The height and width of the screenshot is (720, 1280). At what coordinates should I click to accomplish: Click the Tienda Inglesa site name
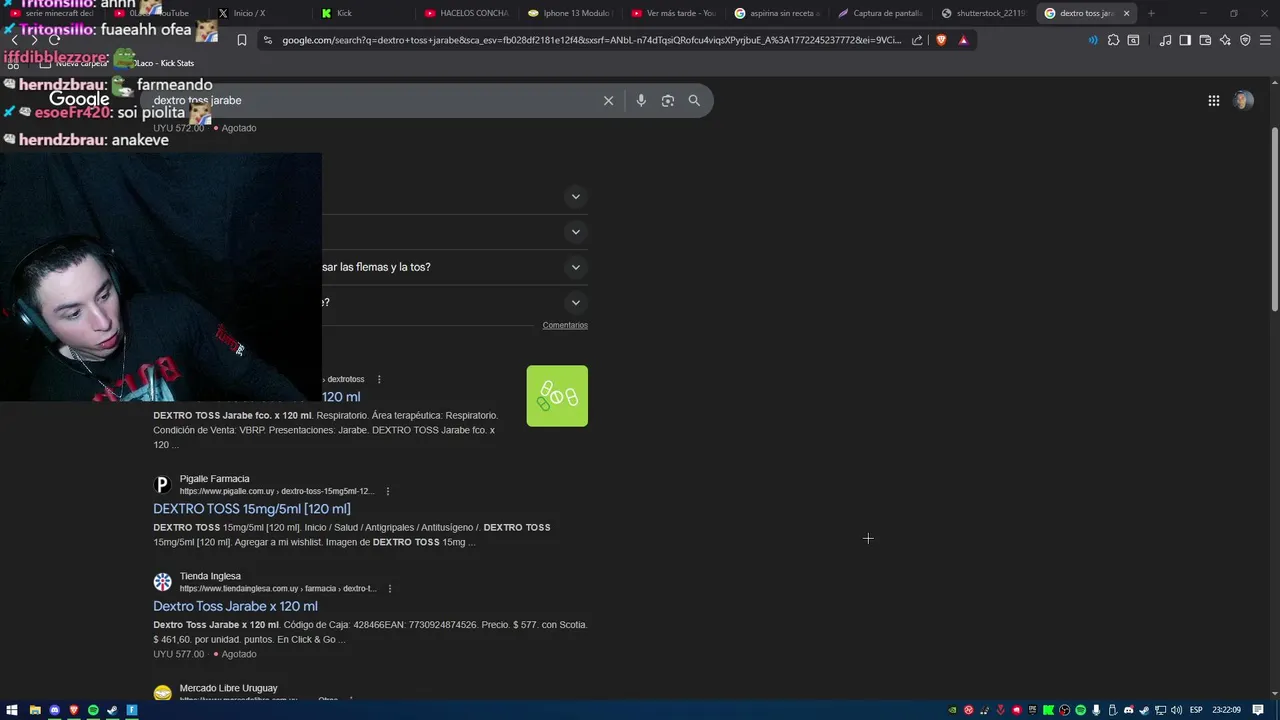[x=210, y=576]
